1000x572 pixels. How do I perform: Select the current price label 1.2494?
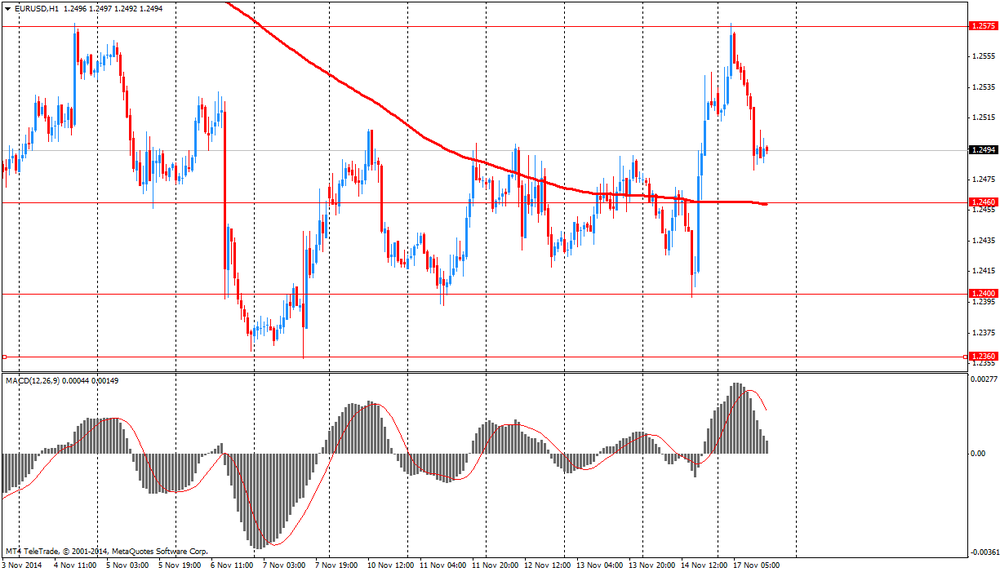(983, 150)
